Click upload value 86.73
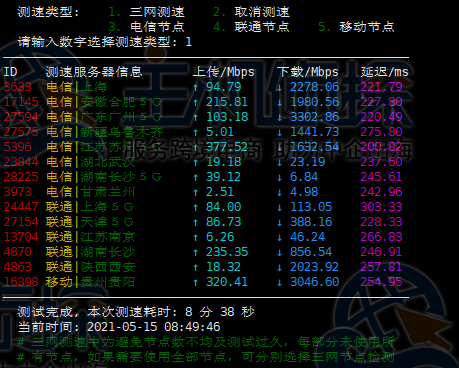The height and width of the screenshot is (368, 459). (223, 222)
